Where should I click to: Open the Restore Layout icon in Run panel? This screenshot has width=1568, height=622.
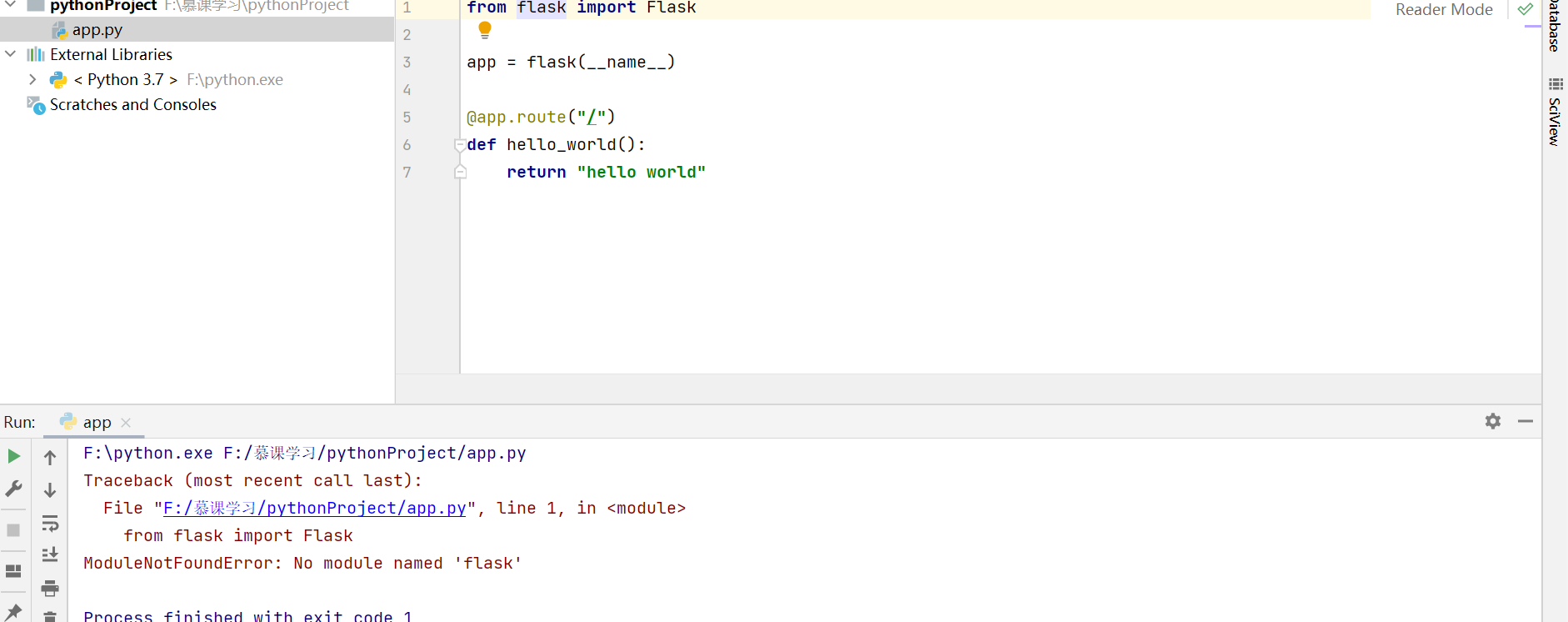[13, 571]
